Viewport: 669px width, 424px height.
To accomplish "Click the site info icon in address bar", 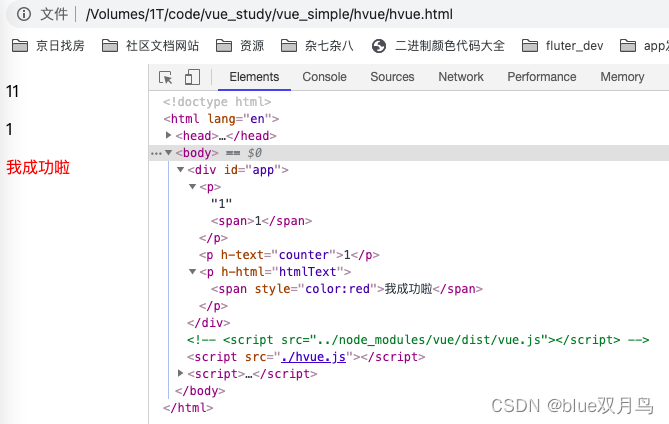I will pos(24,14).
